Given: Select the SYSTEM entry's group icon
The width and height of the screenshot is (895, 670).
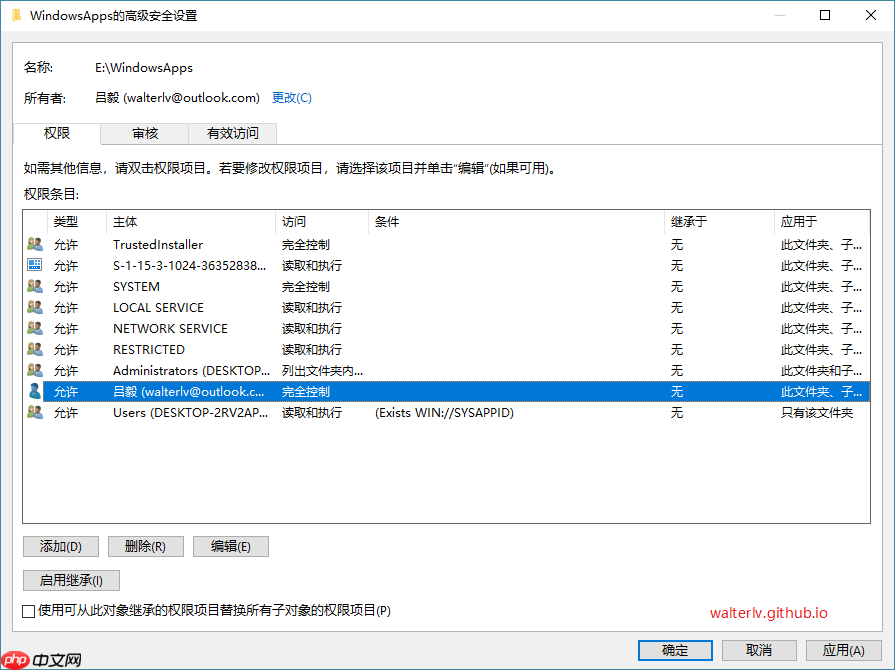Looking at the screenshot, I should [33, 286].
